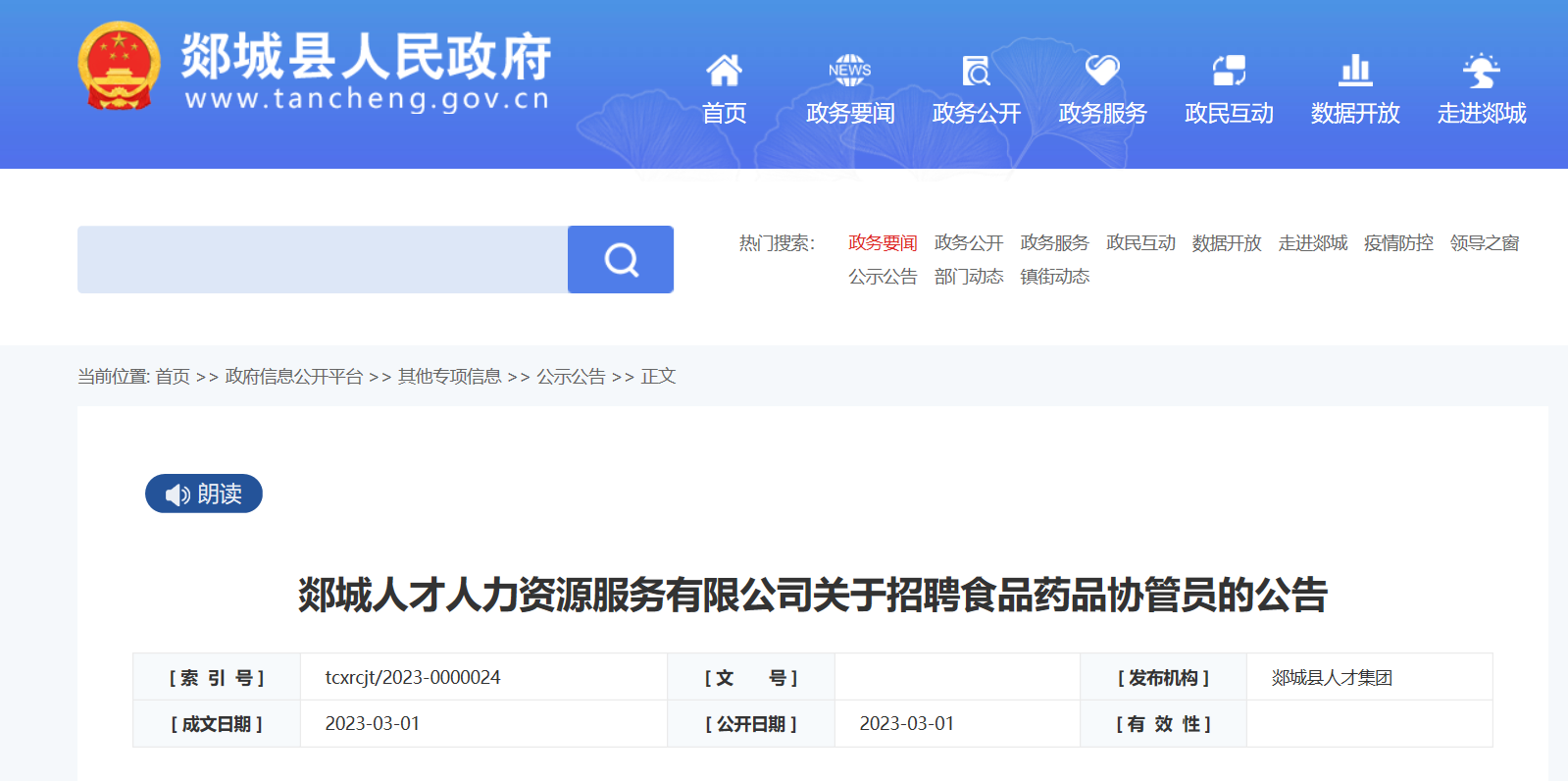Start the 朗读 read-aloud button
1568x781 pixels.
click(204, 494)
